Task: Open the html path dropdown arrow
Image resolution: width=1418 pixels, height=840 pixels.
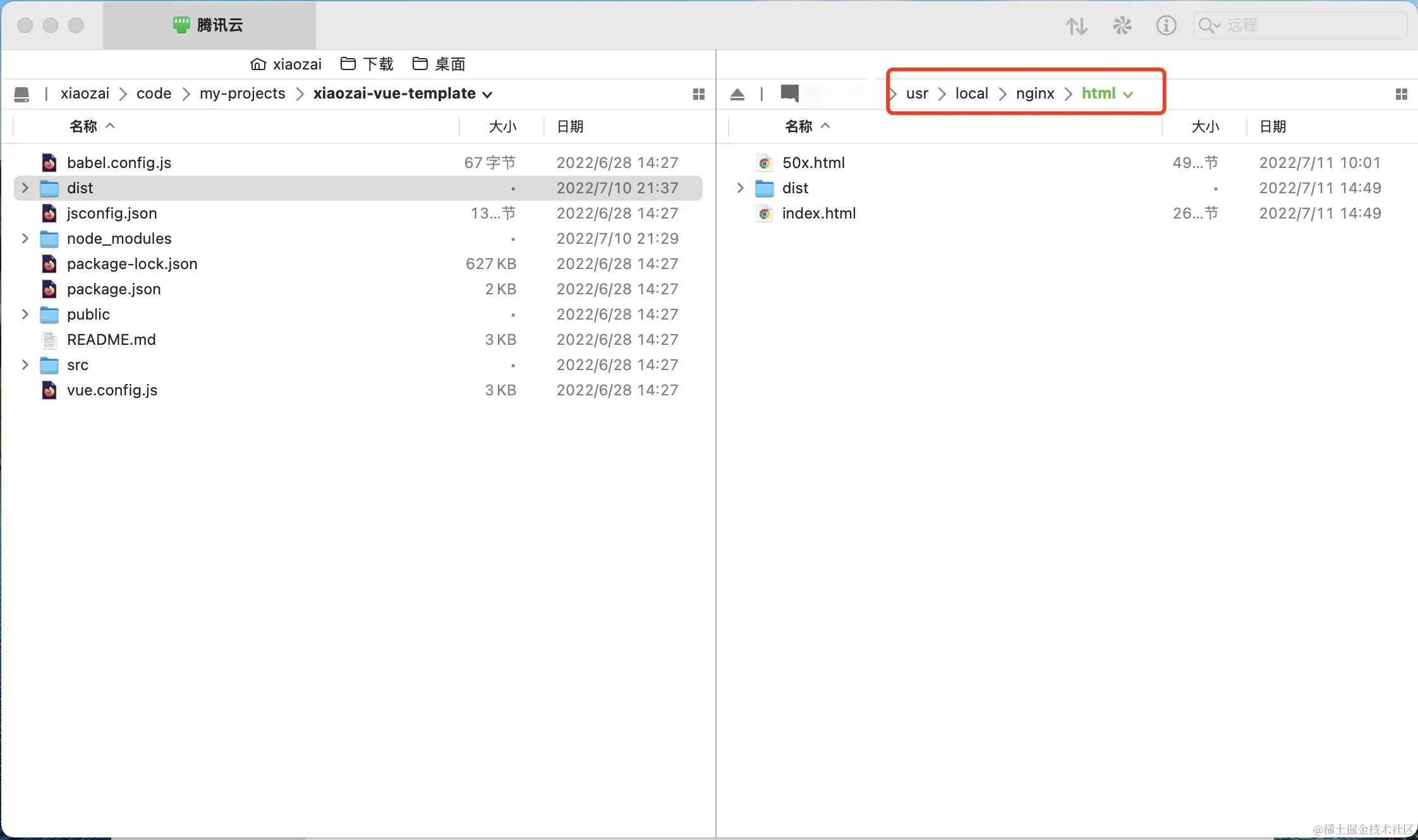Action: tap(1129, 95)
